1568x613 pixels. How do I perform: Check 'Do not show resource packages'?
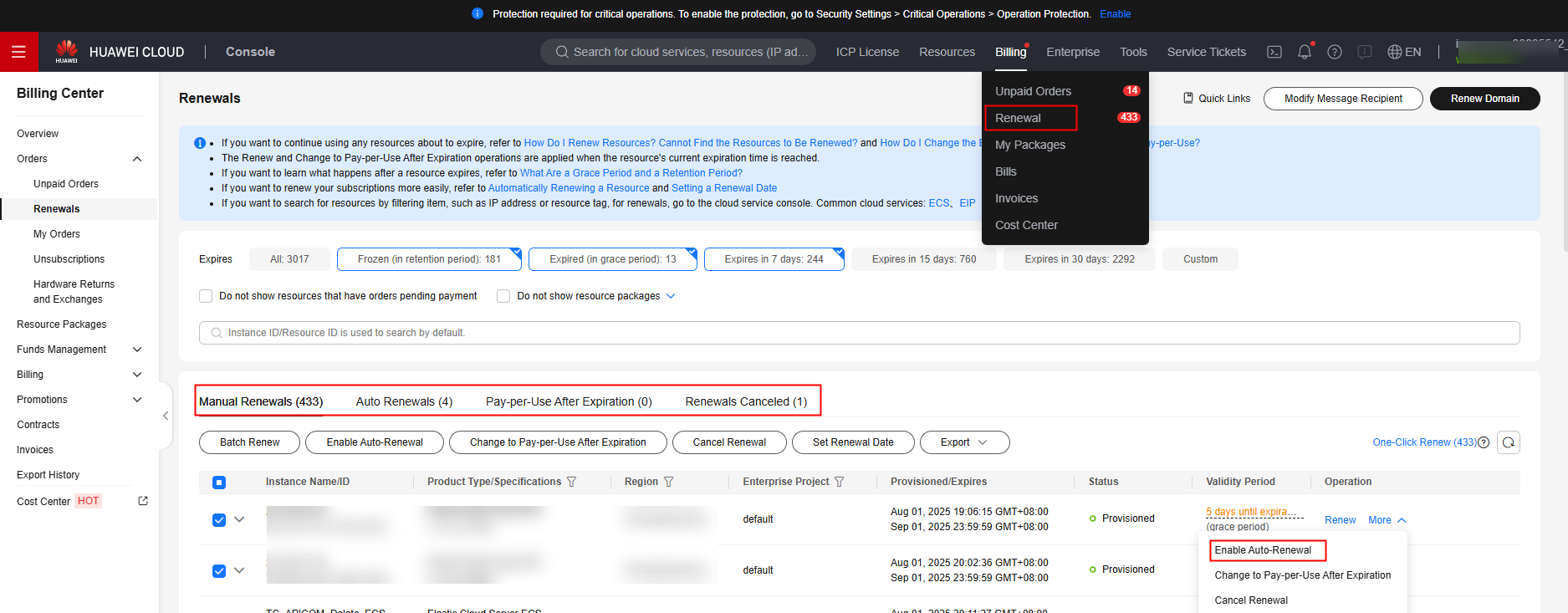coord(503,296)
